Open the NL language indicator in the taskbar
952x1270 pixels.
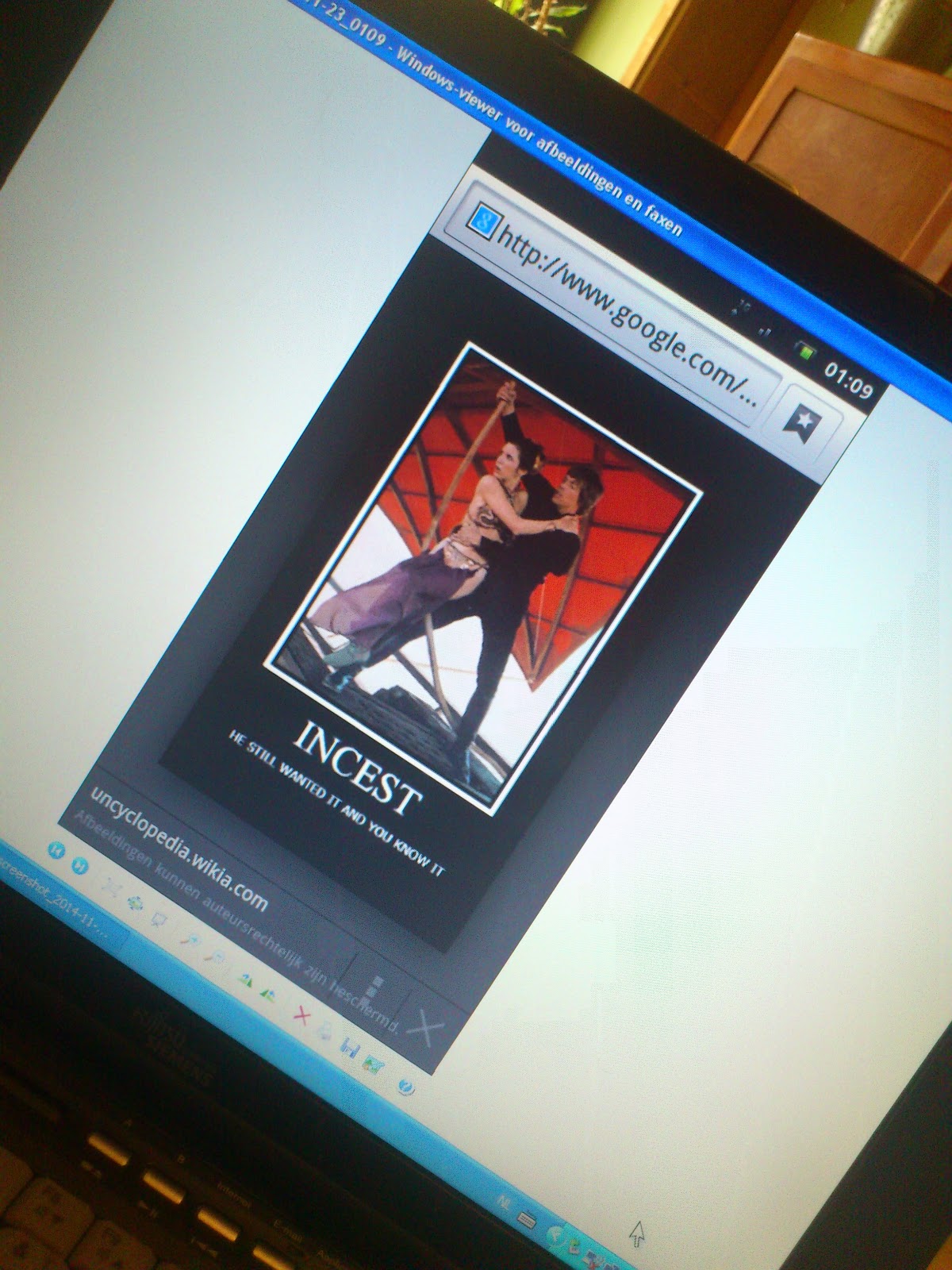click(x=504, y=1201)
